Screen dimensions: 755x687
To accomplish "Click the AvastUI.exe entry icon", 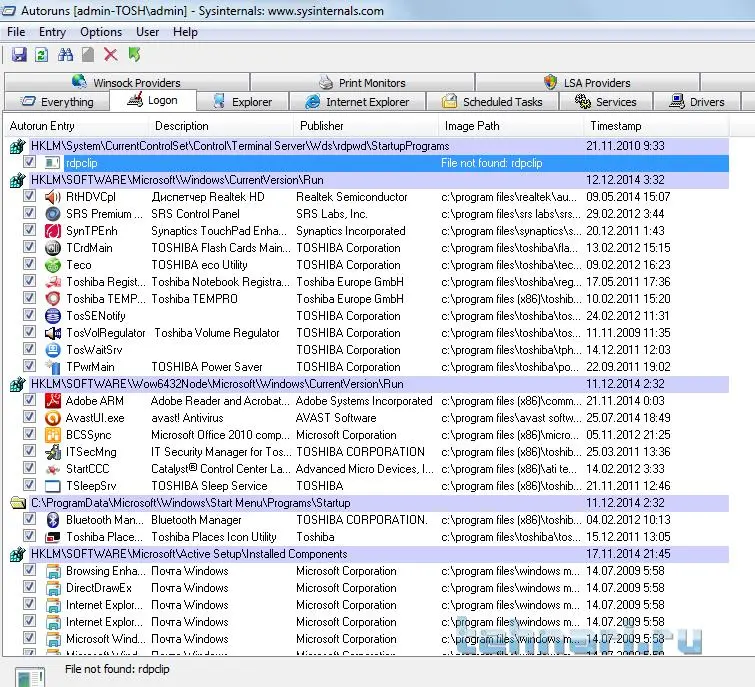I will [x=53, y=418].
